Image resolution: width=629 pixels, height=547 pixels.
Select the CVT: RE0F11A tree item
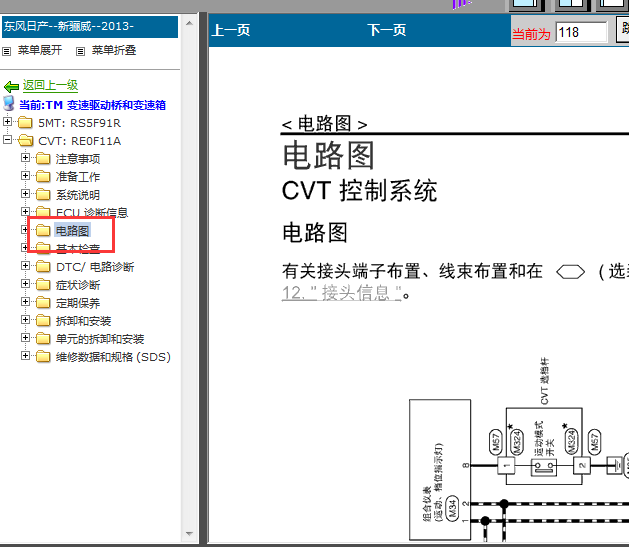point(79,141)
